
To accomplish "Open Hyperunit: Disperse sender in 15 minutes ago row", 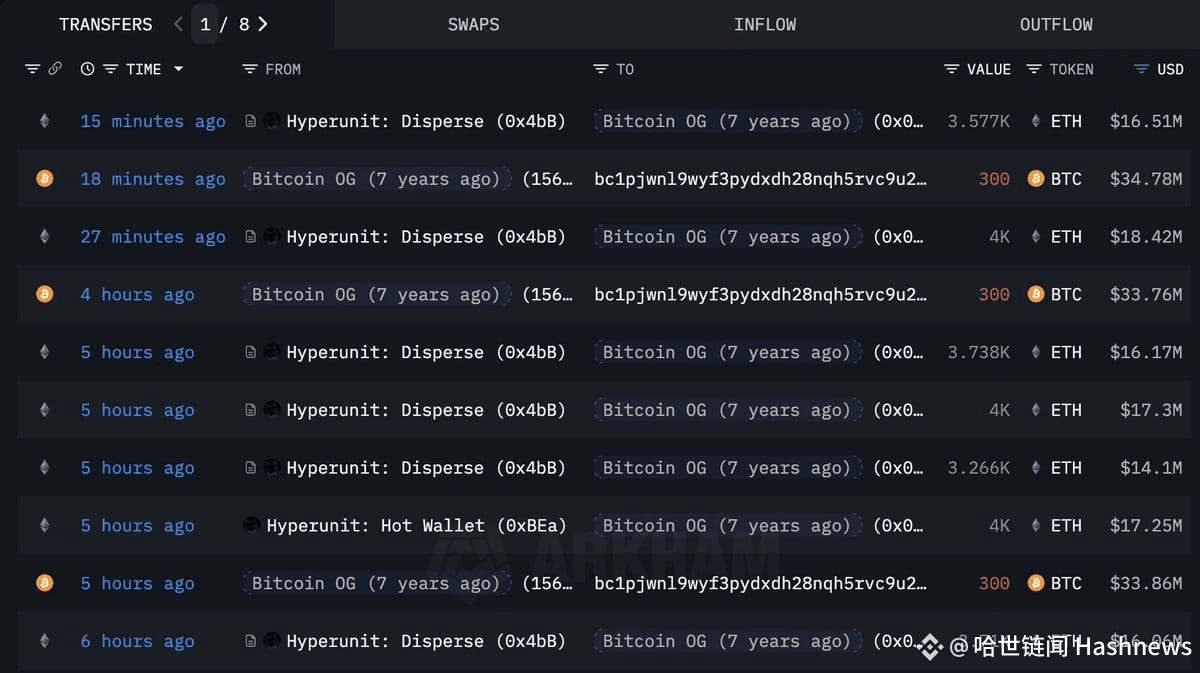I will [x=426, y=121].
